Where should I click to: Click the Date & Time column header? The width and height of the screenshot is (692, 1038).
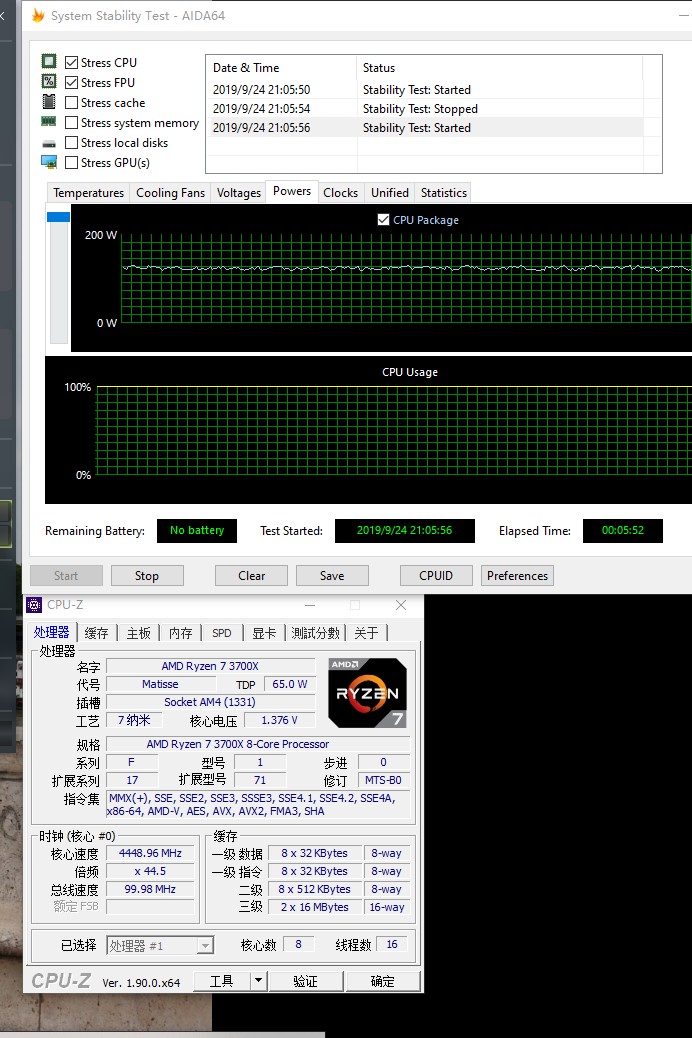click(x=281, y=68)
